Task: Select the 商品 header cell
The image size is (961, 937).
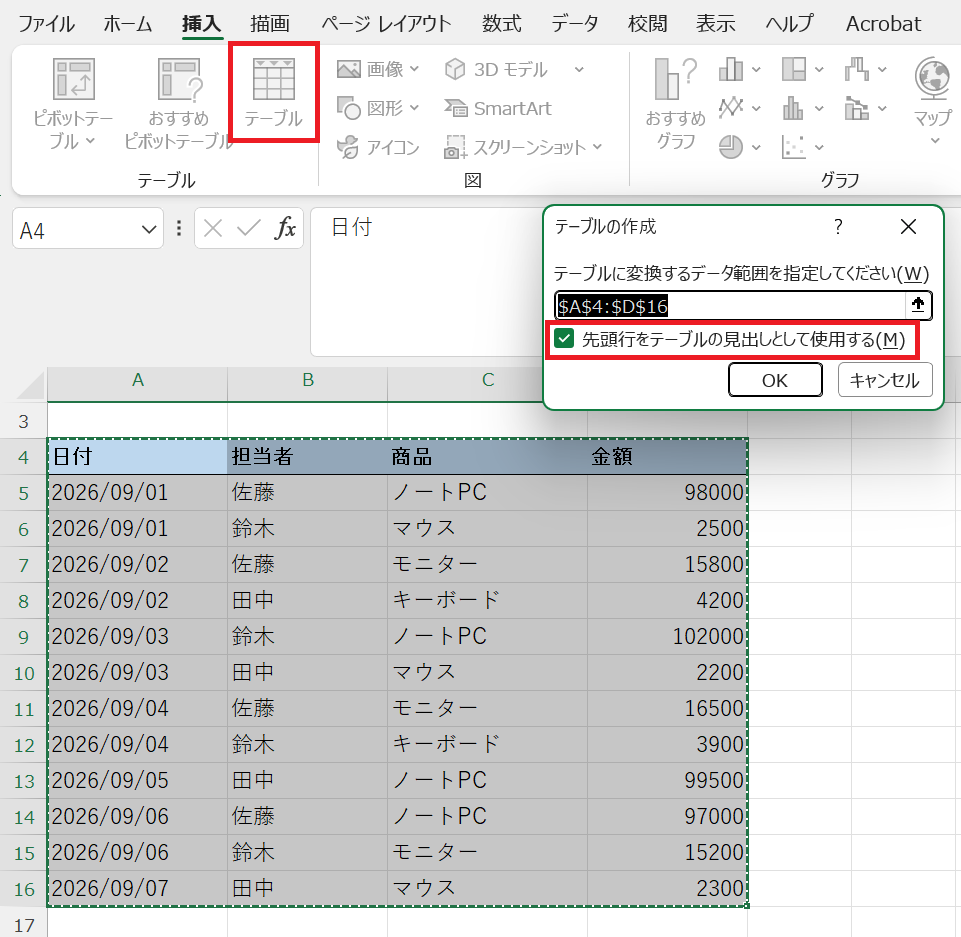Action: (487, 457)
